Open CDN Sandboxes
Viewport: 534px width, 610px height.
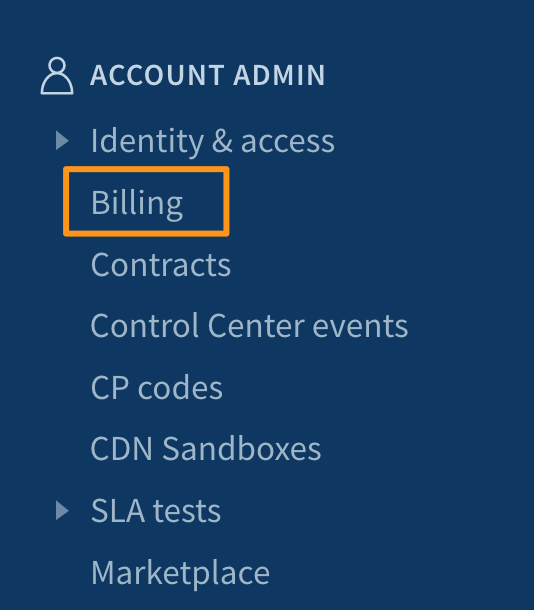coord(206,449)
